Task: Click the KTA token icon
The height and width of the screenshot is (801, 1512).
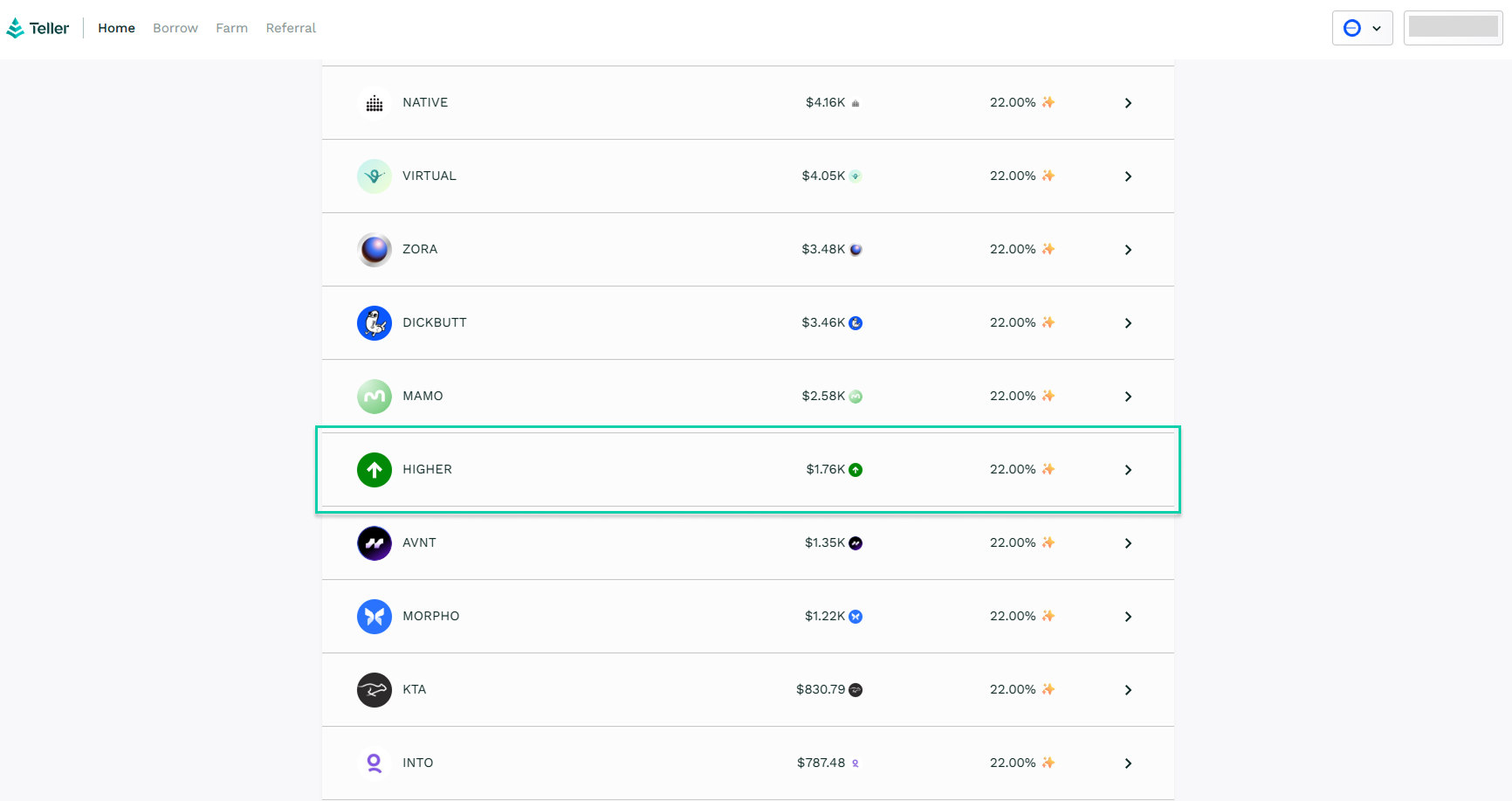Action: click(375, 690)
